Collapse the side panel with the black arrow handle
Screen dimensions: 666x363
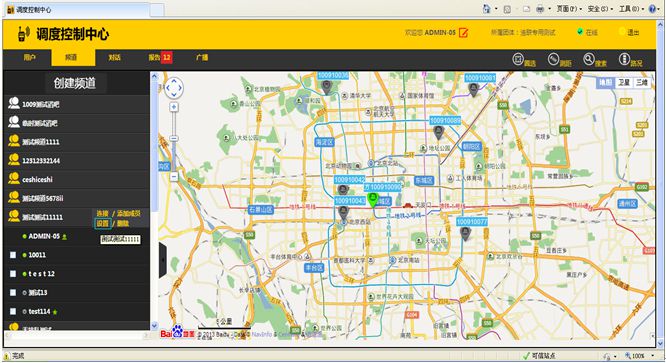click(163, 260)
